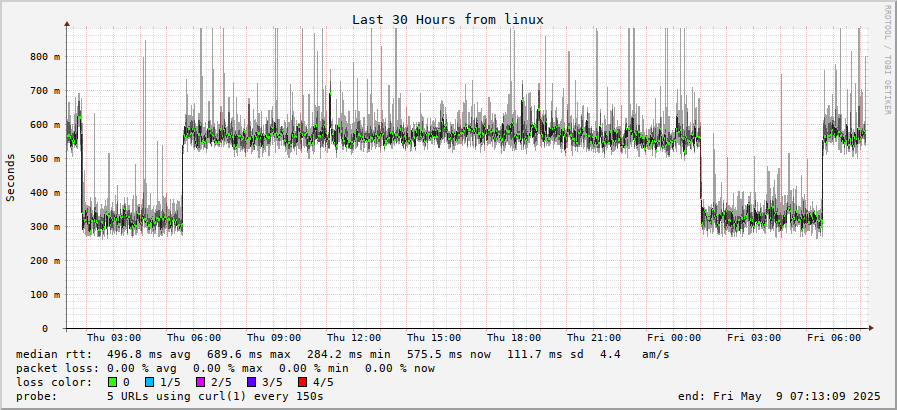Screen dimensions: 897x410
Task: Click the 'Fri 00:00' time label
Action: (675, 338)
